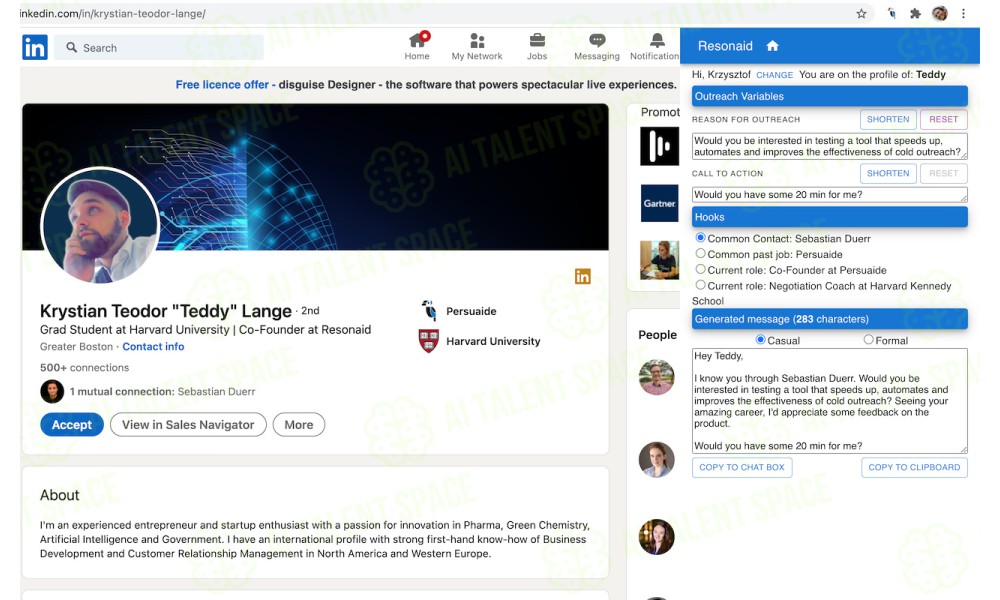Click the Call to Action text box
The height and width of the screenshot is (600, 1000).
coord(829,194)
